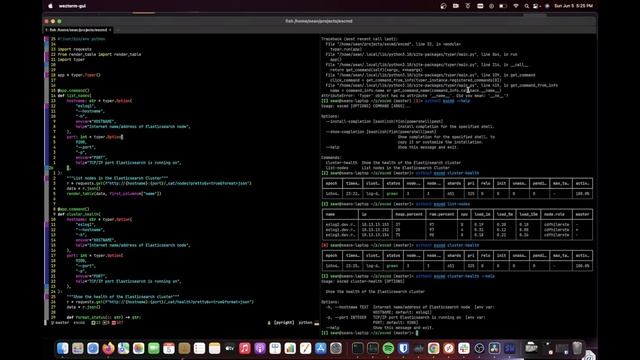Open the Downloads stack in dock
This screenshot has width=640, height=360.
531,348
